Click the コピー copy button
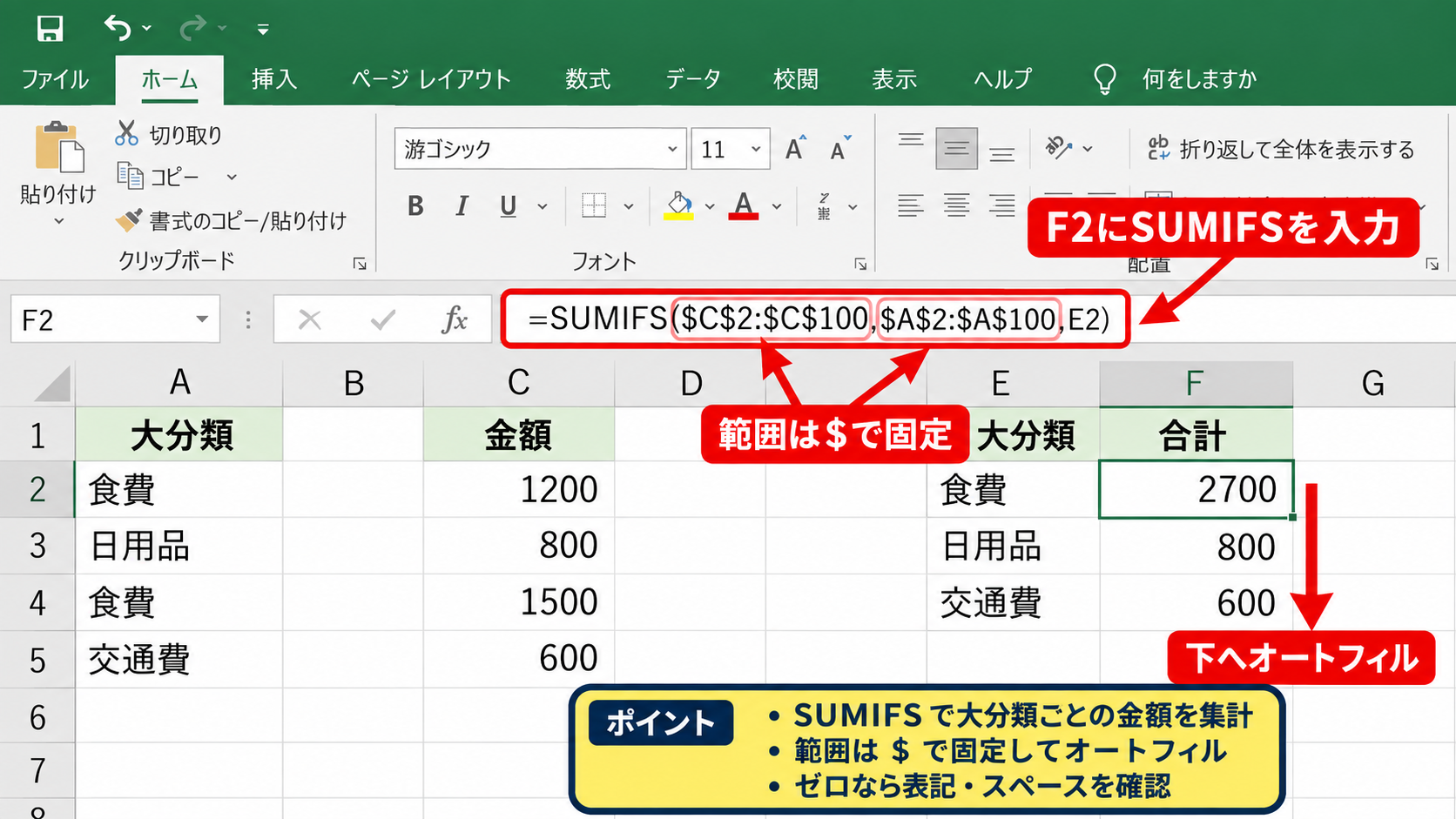The height and width of the screenshot is (819, 1456). pos(158,177)
